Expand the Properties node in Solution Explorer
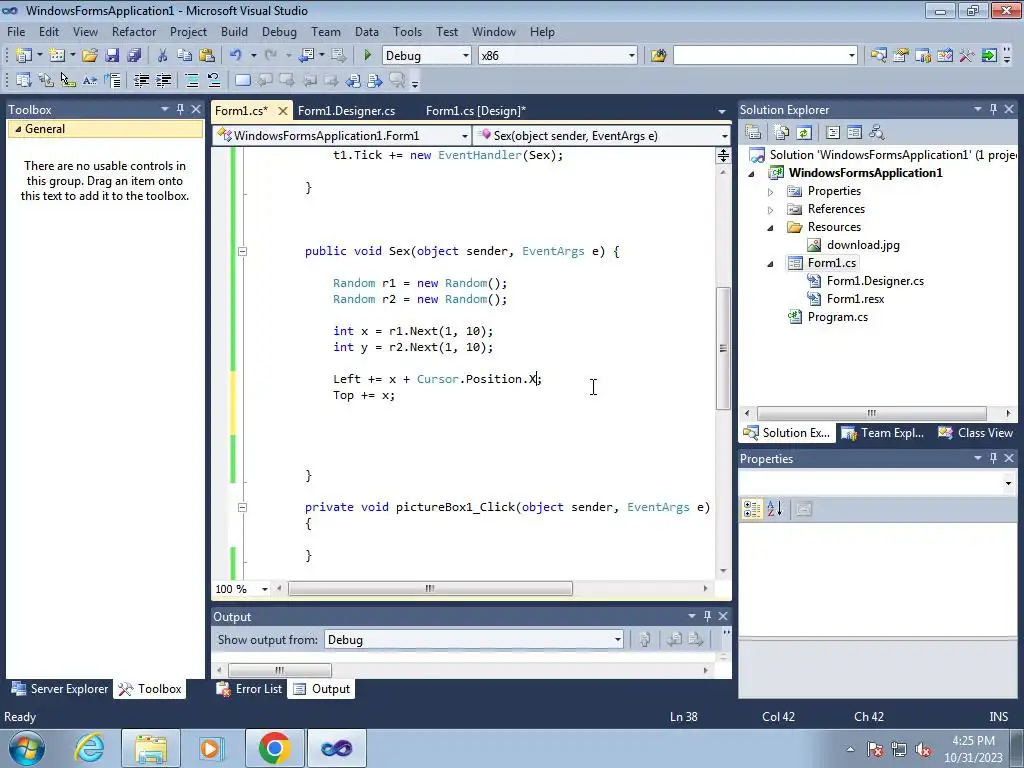This screenshot has width=1024, height=768. 771,192
